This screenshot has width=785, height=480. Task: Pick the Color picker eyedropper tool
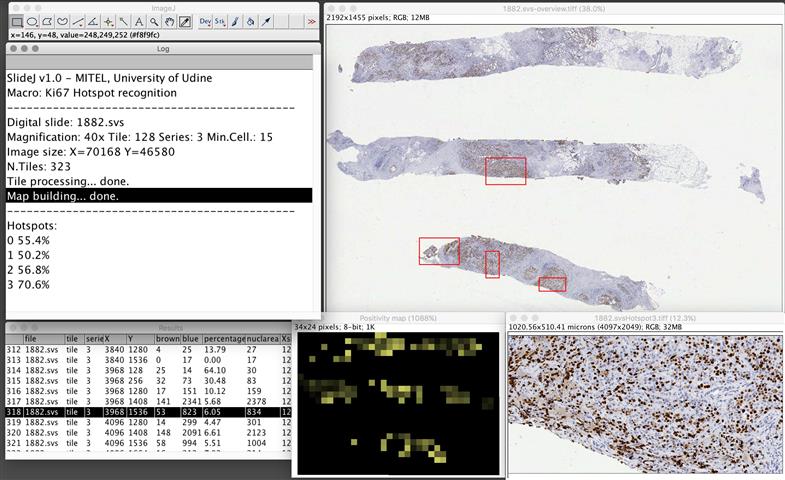point(185,21)
